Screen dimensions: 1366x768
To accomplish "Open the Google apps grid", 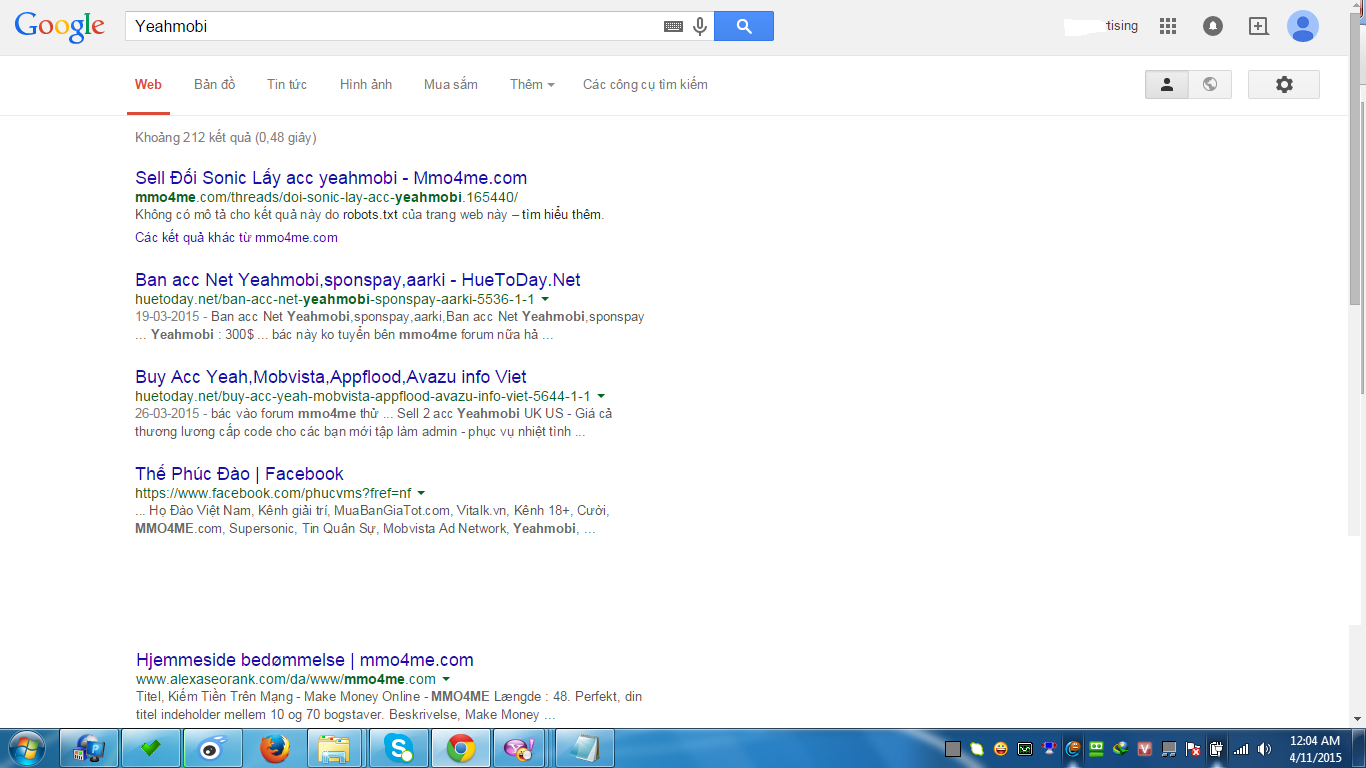I will [1168, 27].
